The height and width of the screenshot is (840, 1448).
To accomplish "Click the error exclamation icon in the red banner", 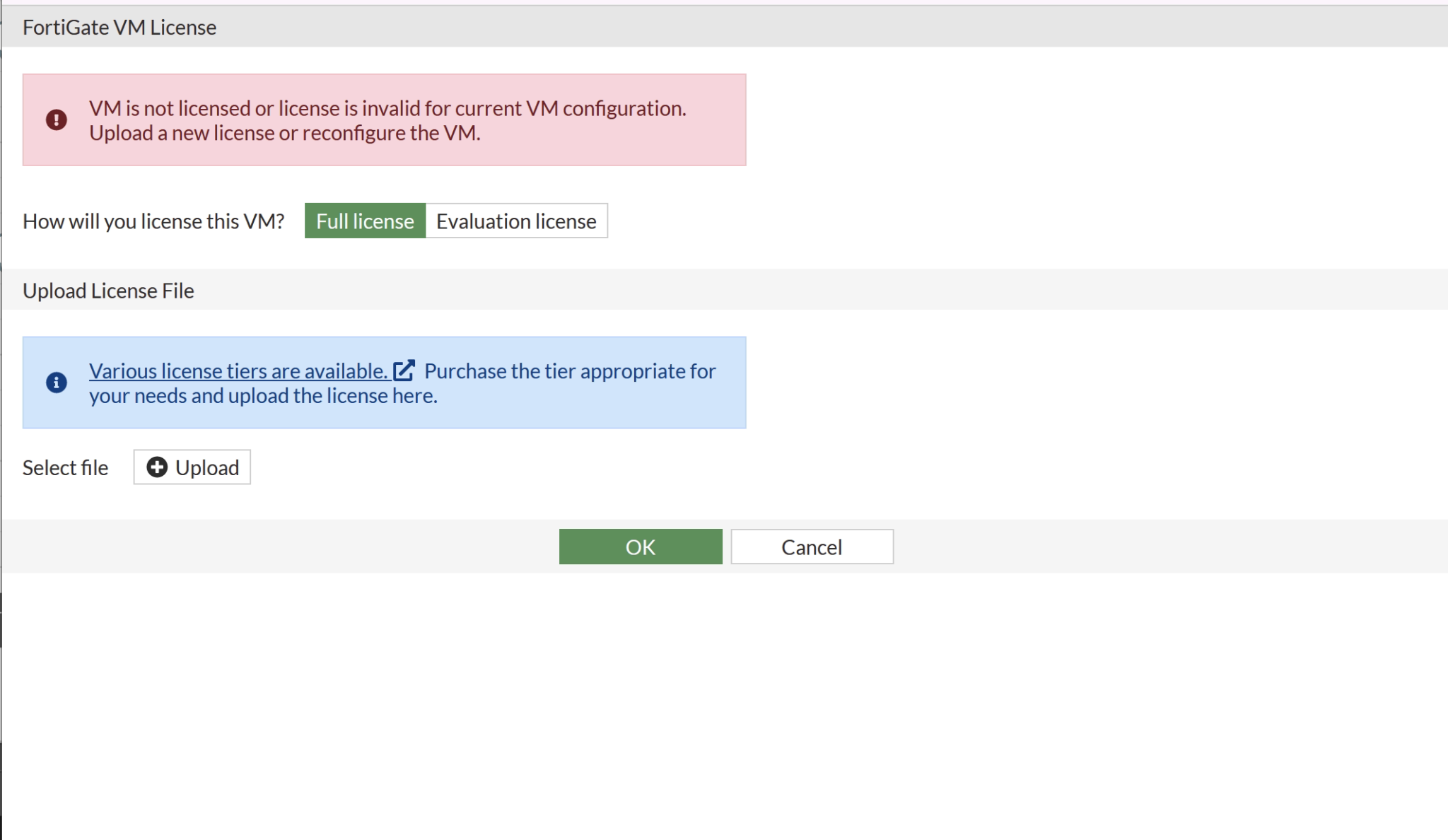I will (x=57, y=120).
